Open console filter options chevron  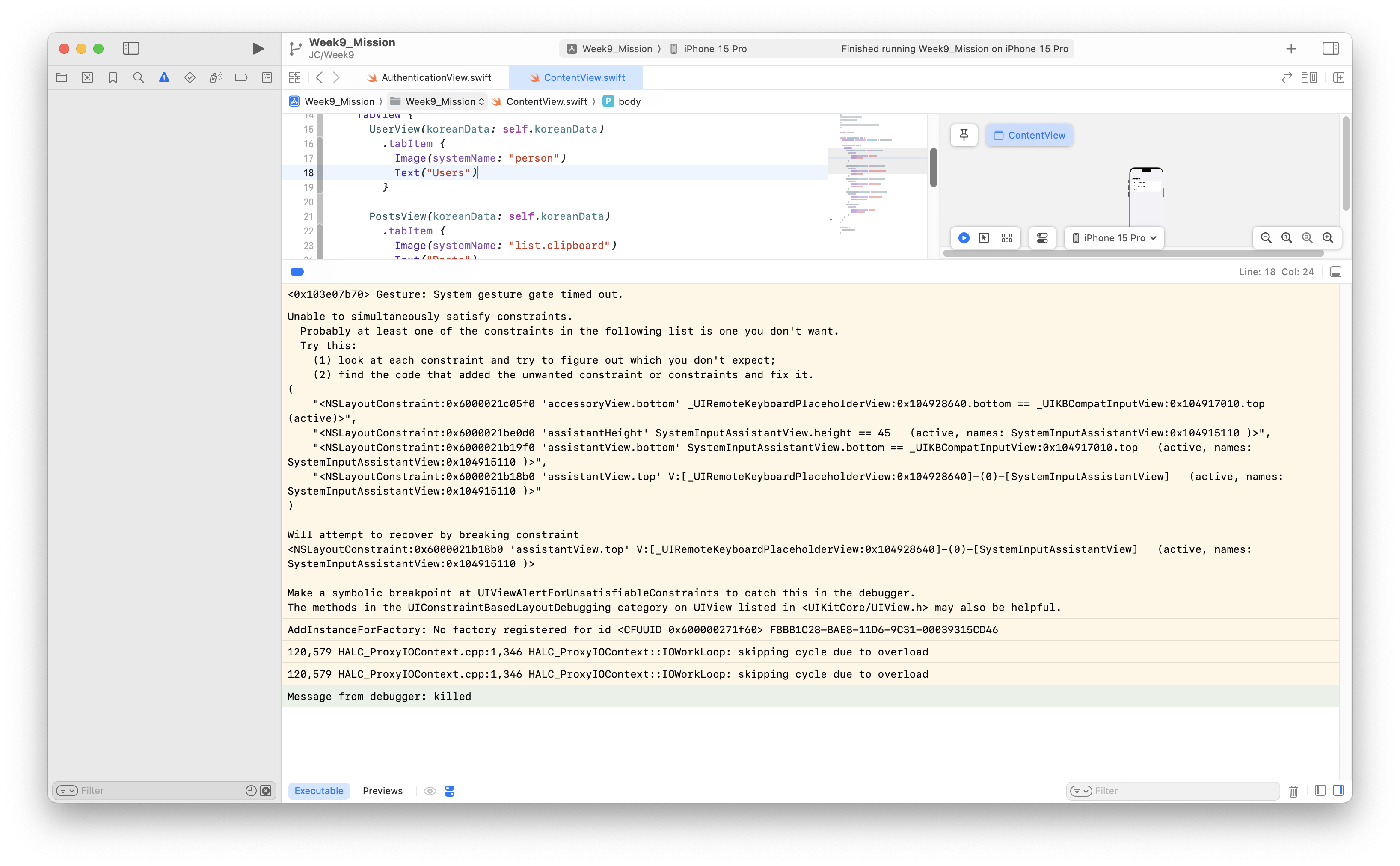[1082, 790]
